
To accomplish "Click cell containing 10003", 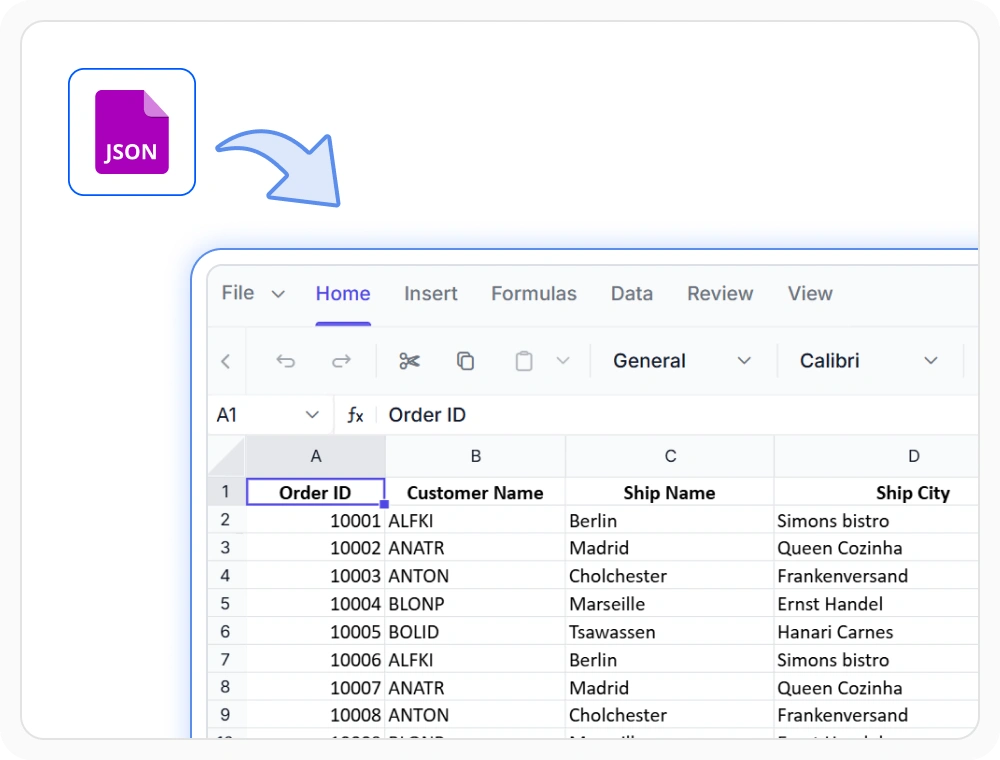I will click(316, 576).
